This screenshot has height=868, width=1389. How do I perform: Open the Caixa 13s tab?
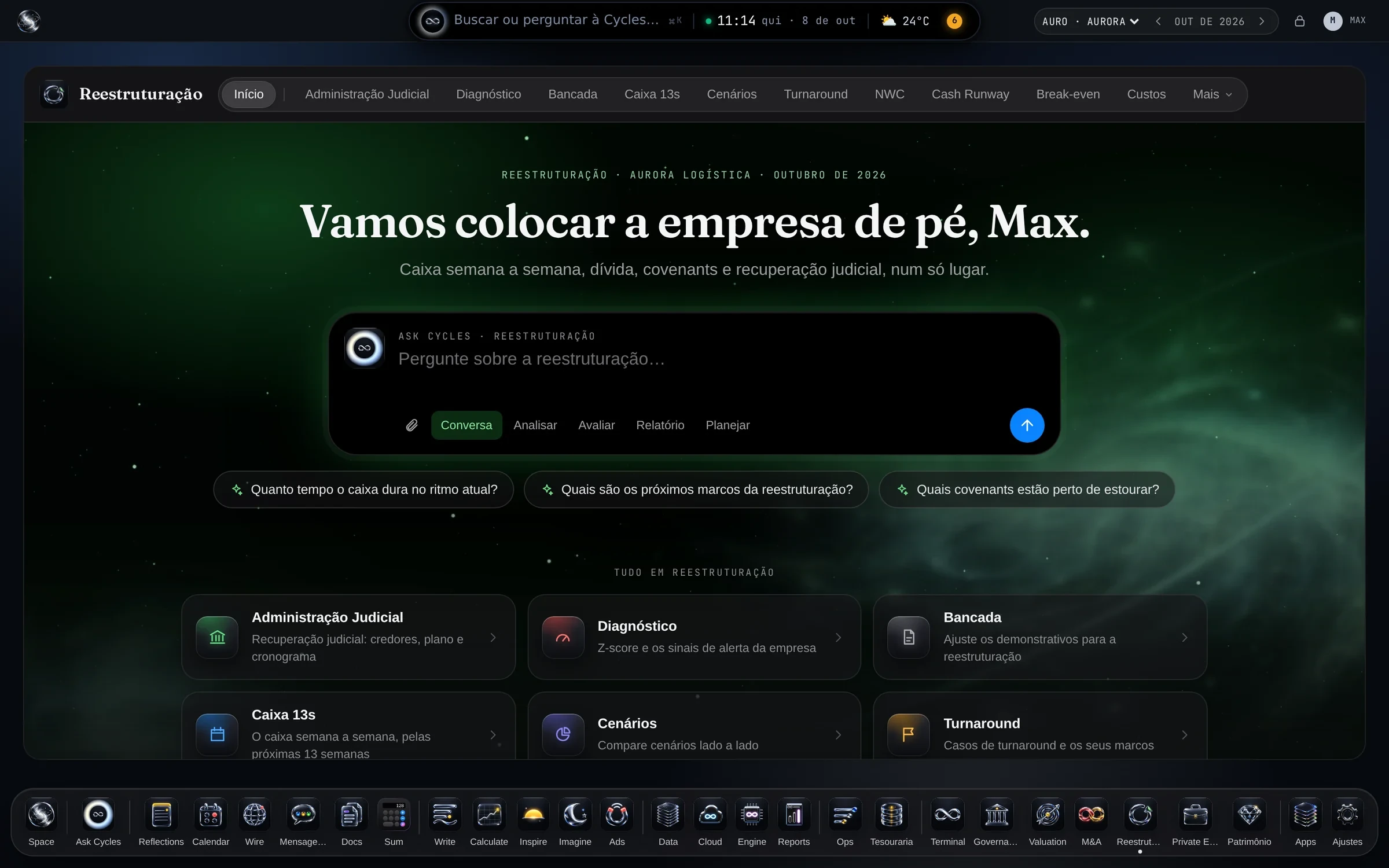pos(652,94)
